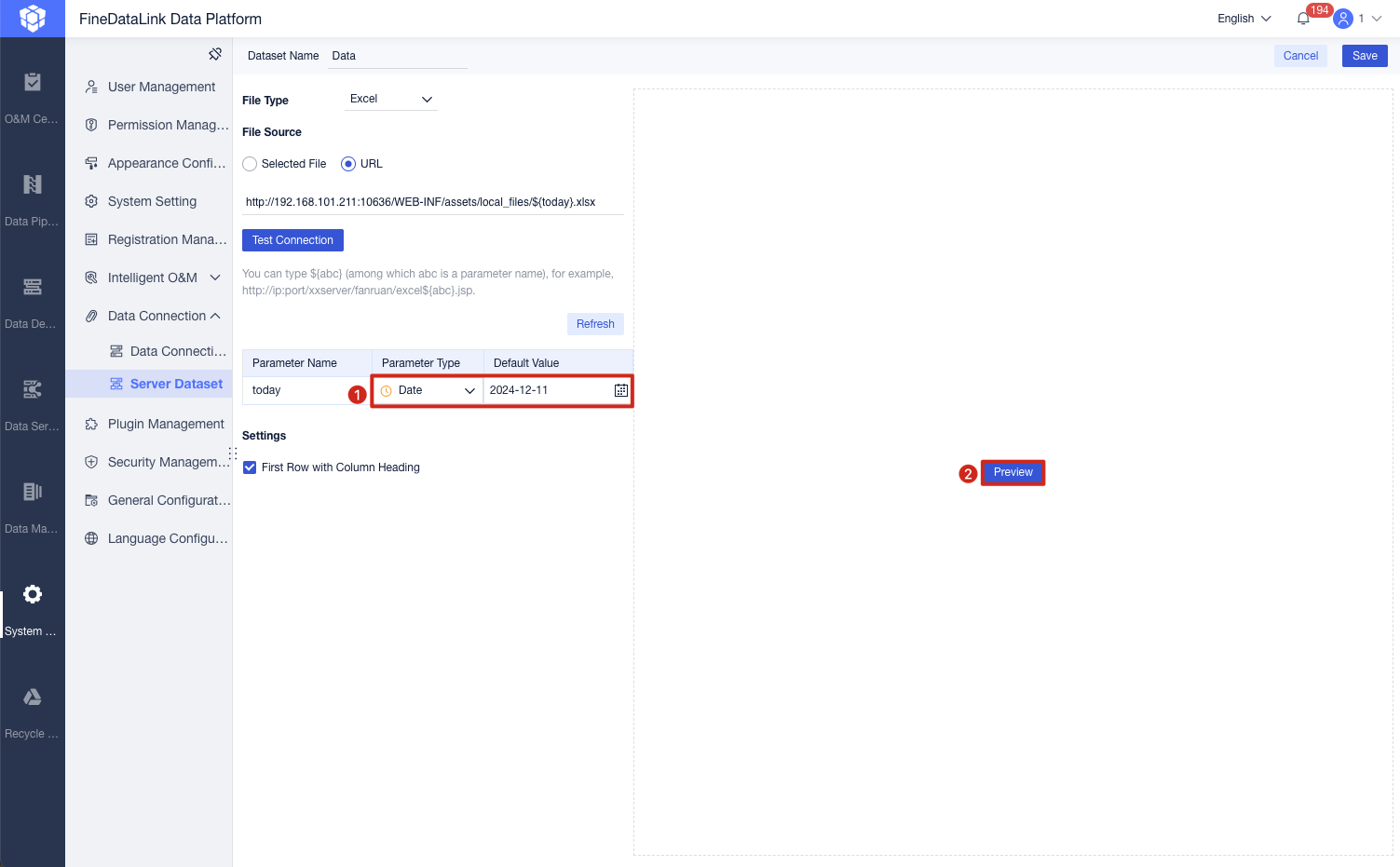Select the URL radio button

[348, 164]
